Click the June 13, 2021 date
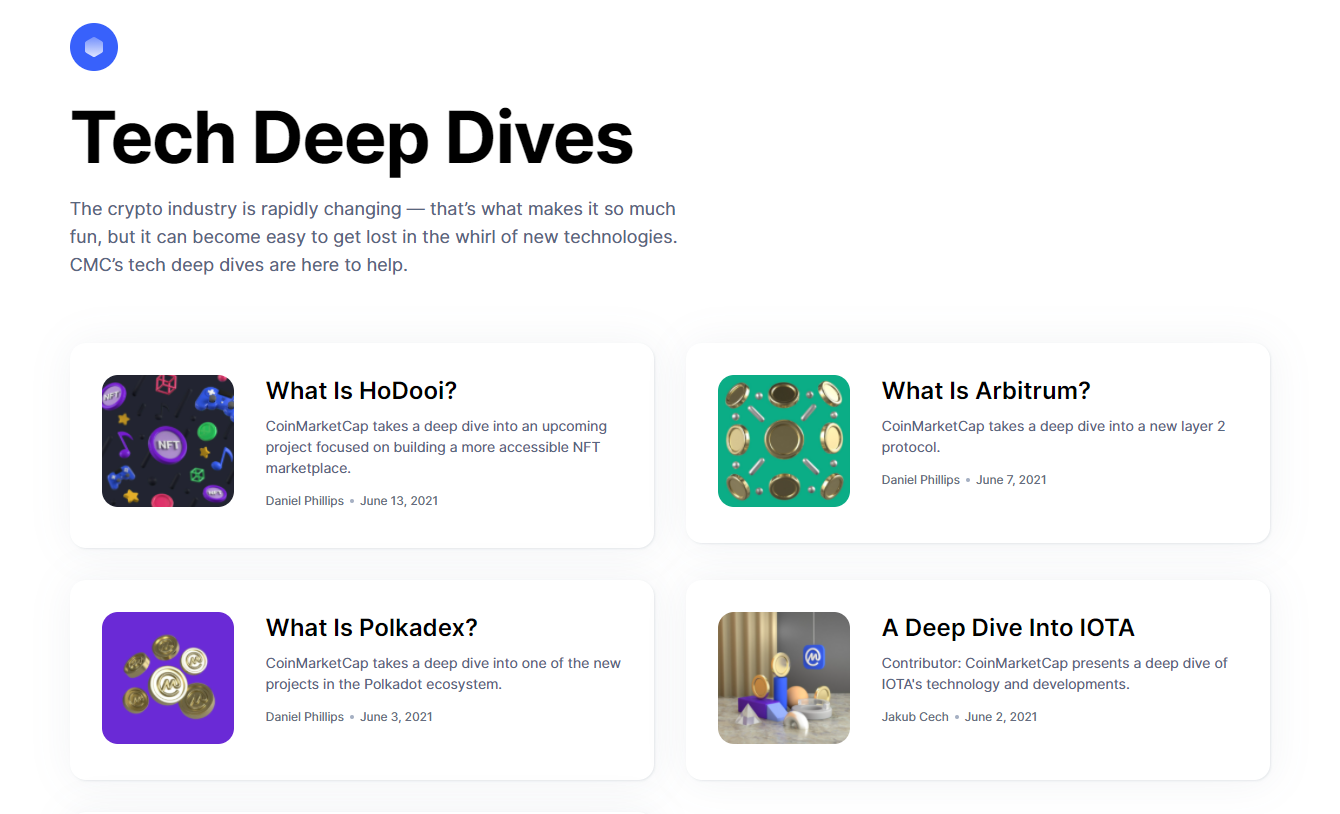 click(x=399, y=501)
